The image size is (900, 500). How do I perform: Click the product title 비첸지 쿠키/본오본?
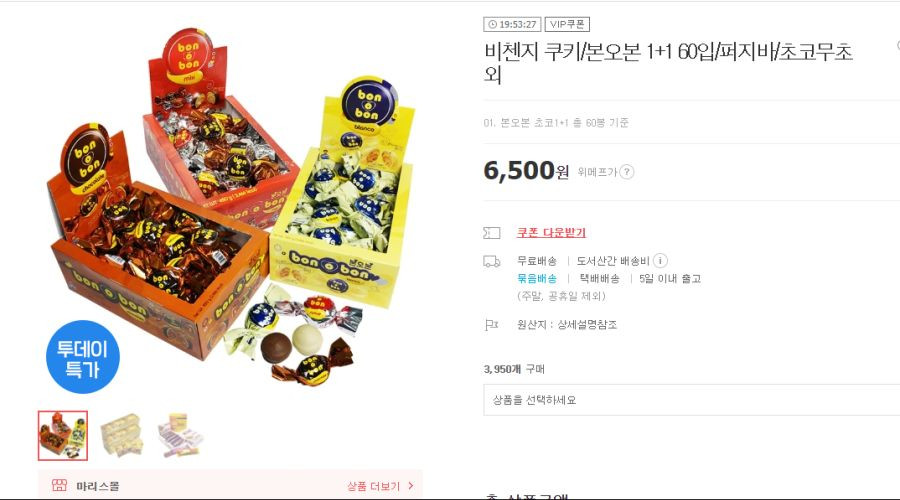(x=668, y=63)
